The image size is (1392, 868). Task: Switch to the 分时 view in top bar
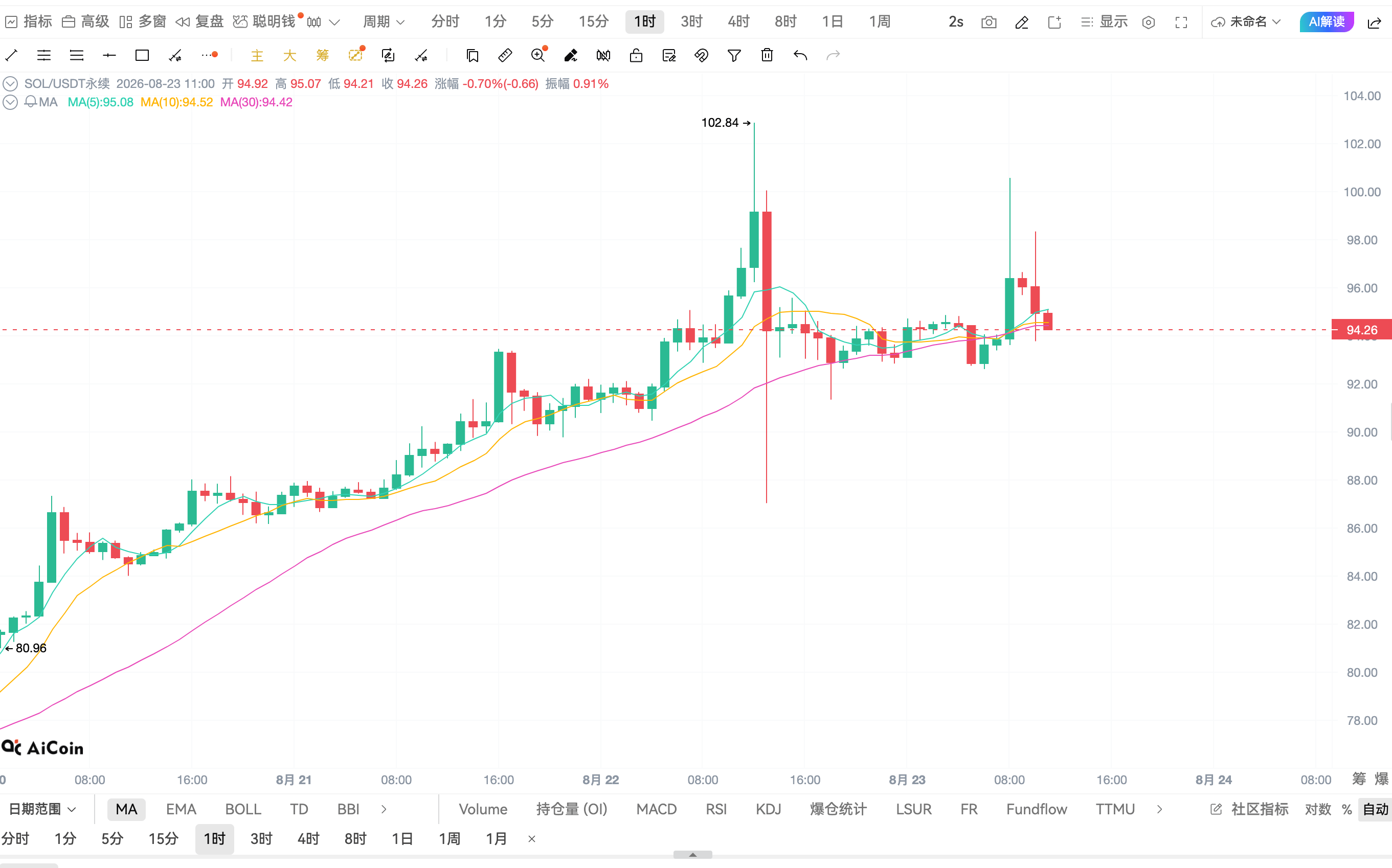tap(445, 22)
